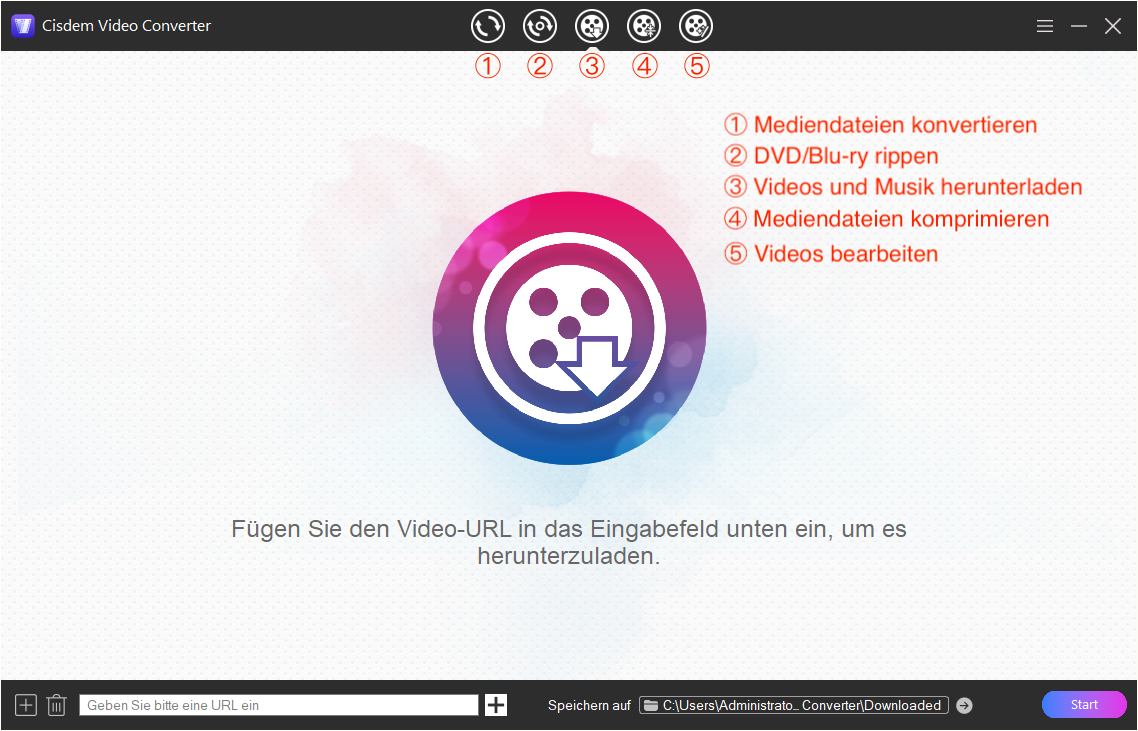The image size is (1138, 731).
Task: Select the Videos bearbeiten function
Action: 695,26
